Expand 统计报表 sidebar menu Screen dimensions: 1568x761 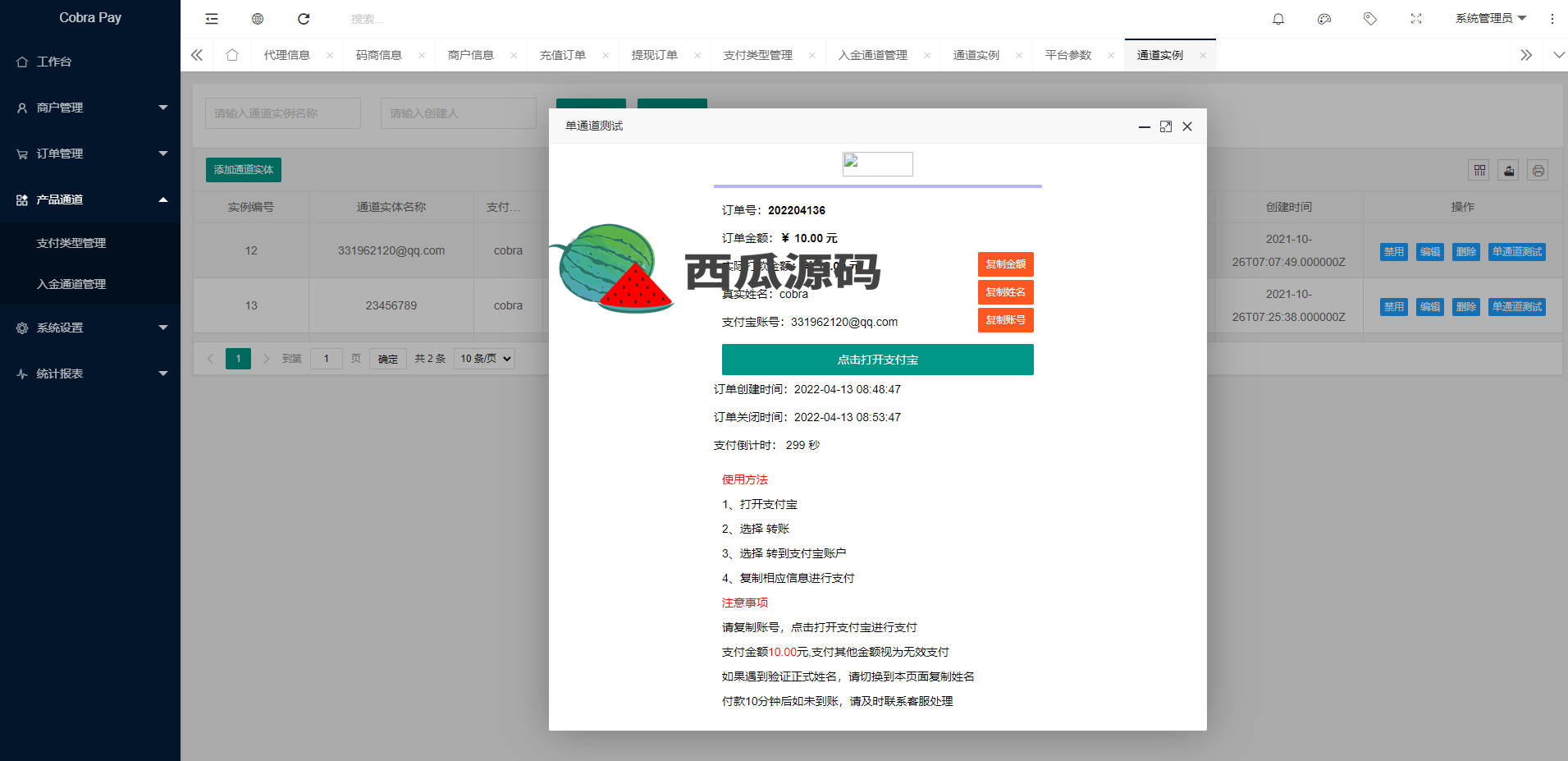click(x=90, y=374)
